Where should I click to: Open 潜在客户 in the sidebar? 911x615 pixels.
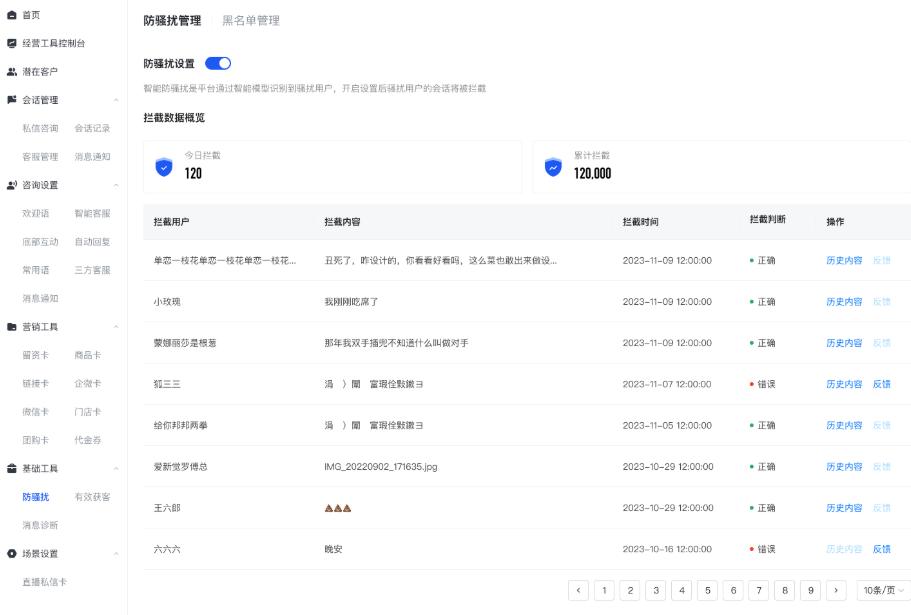pos(40,72)
